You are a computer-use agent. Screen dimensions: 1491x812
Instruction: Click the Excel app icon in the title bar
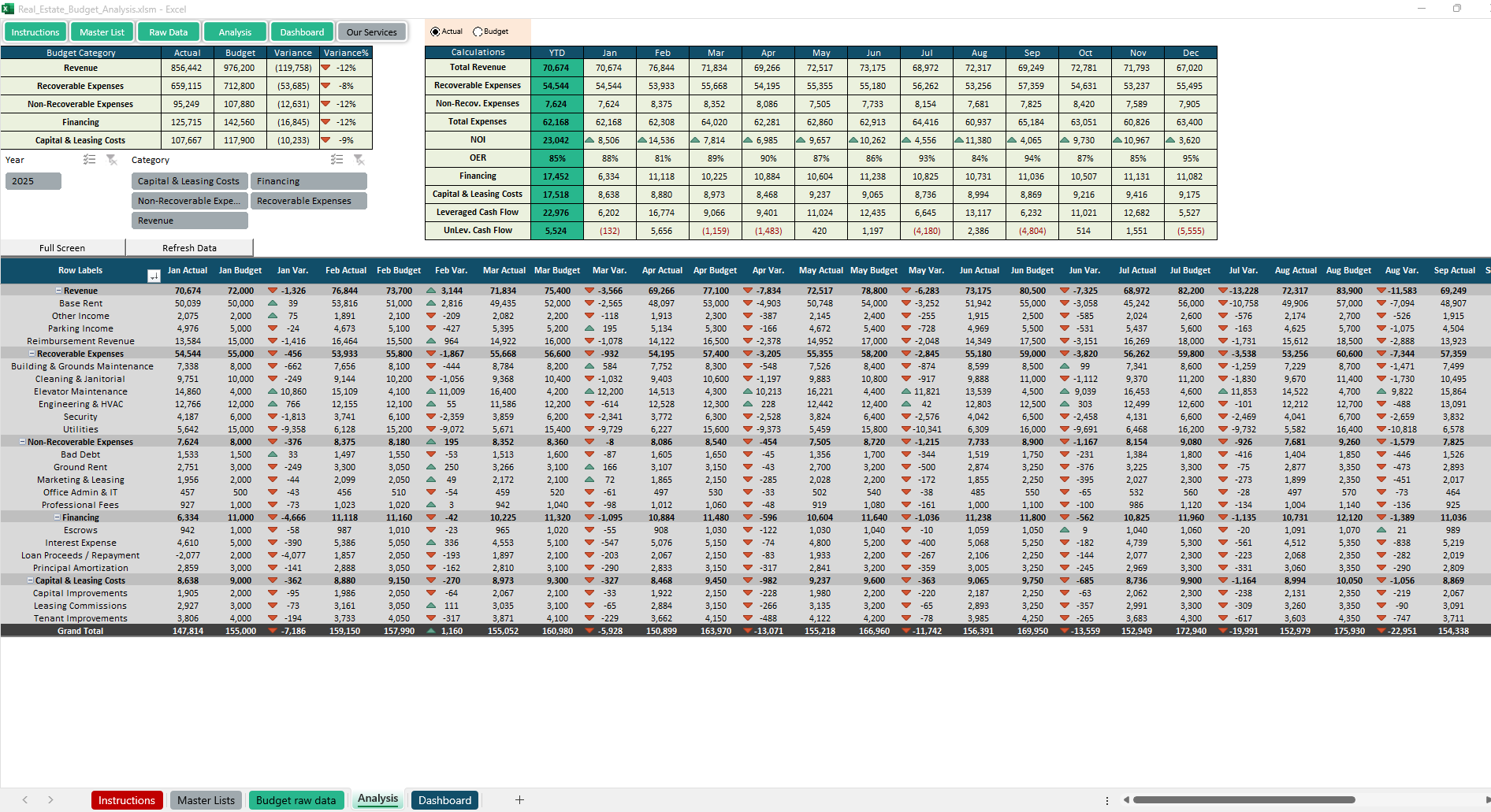tap(8, 9)
